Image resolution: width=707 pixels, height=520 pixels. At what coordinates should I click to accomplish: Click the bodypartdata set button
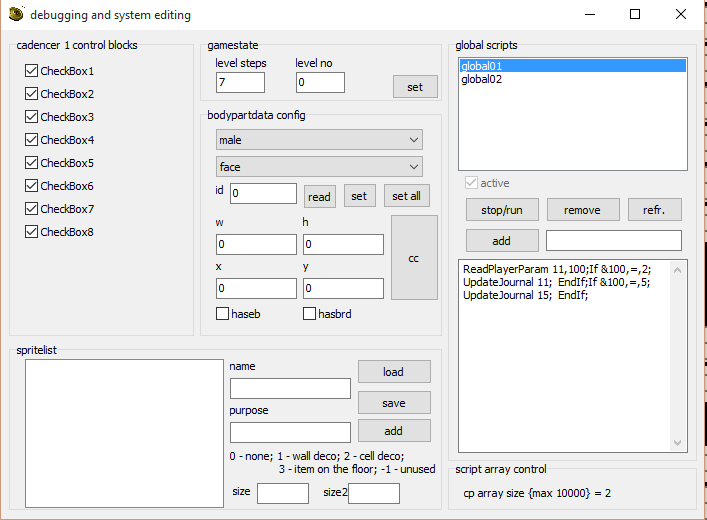pos(359,196)
